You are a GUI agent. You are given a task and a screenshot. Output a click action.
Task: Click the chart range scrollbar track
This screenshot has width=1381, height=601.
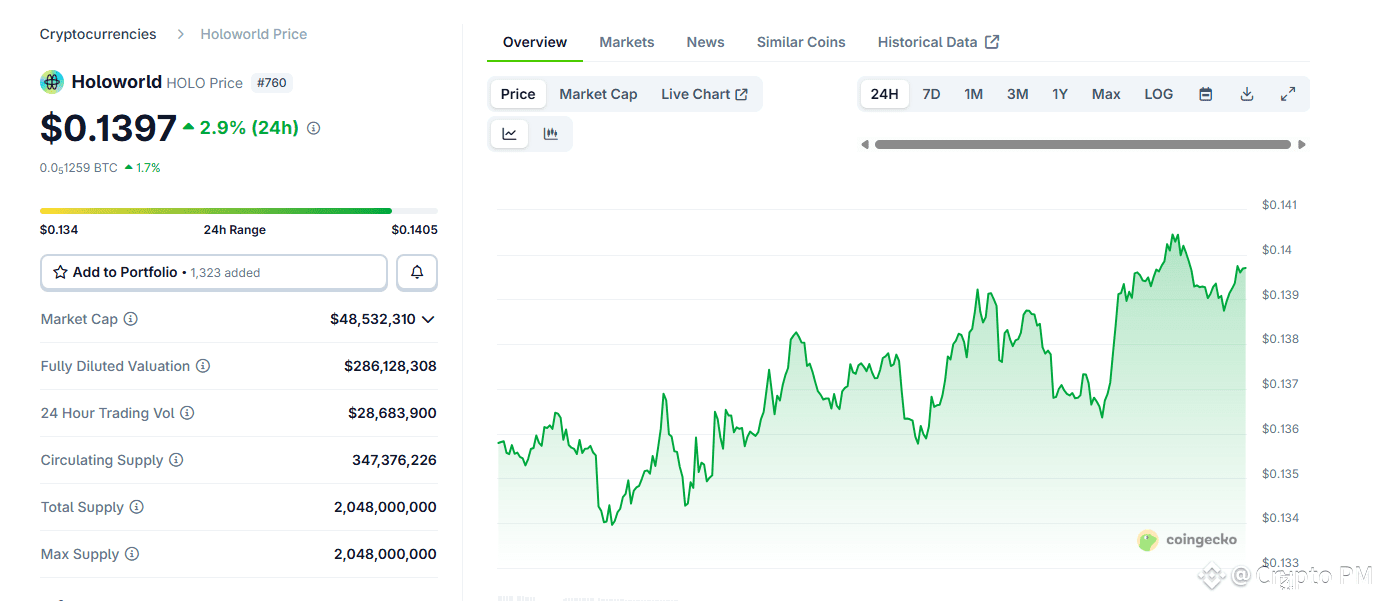(1082, 145)
